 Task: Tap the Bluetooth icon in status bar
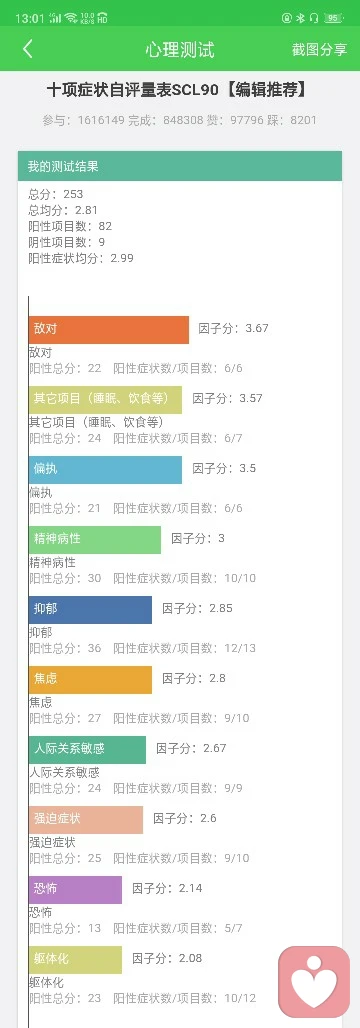coord(300,18)
